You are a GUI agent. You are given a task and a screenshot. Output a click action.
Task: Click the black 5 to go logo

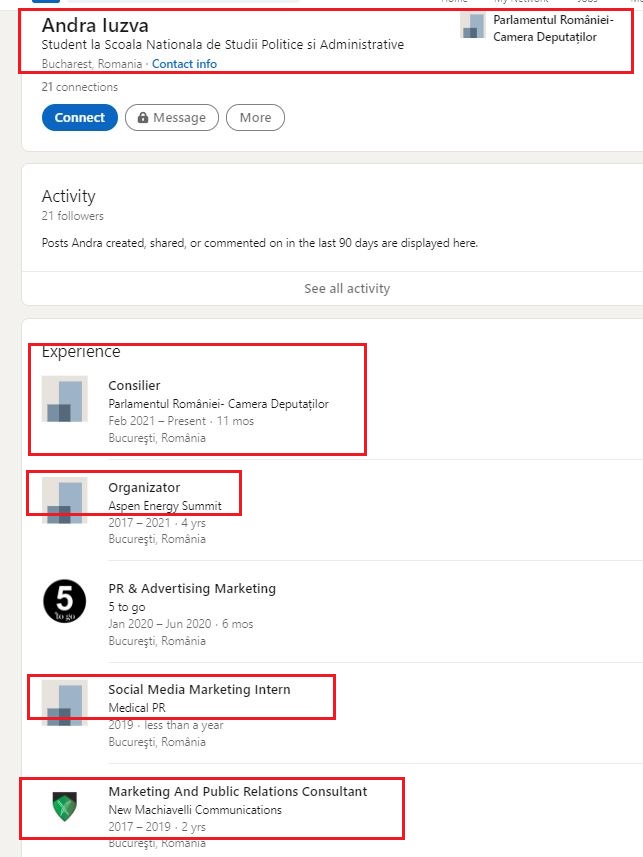tap(64, 601)
